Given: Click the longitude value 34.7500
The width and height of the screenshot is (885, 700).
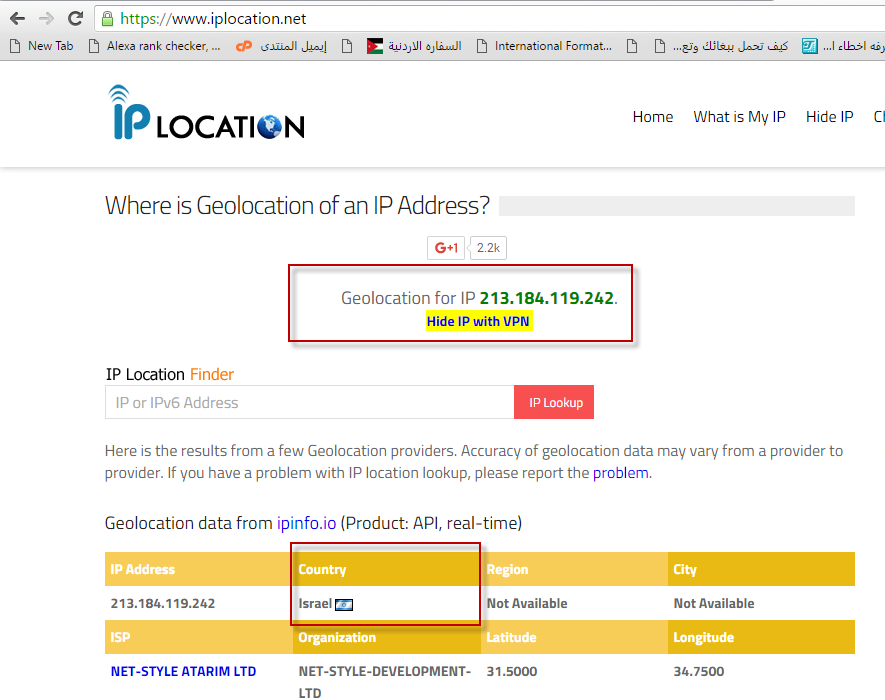Looking at the screenshot, I should 699,671.
